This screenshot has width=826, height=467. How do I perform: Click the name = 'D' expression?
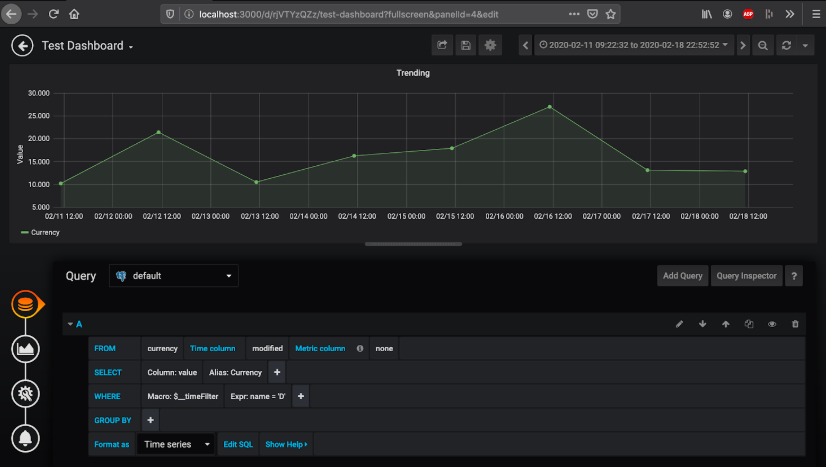(x=258, y=396)
